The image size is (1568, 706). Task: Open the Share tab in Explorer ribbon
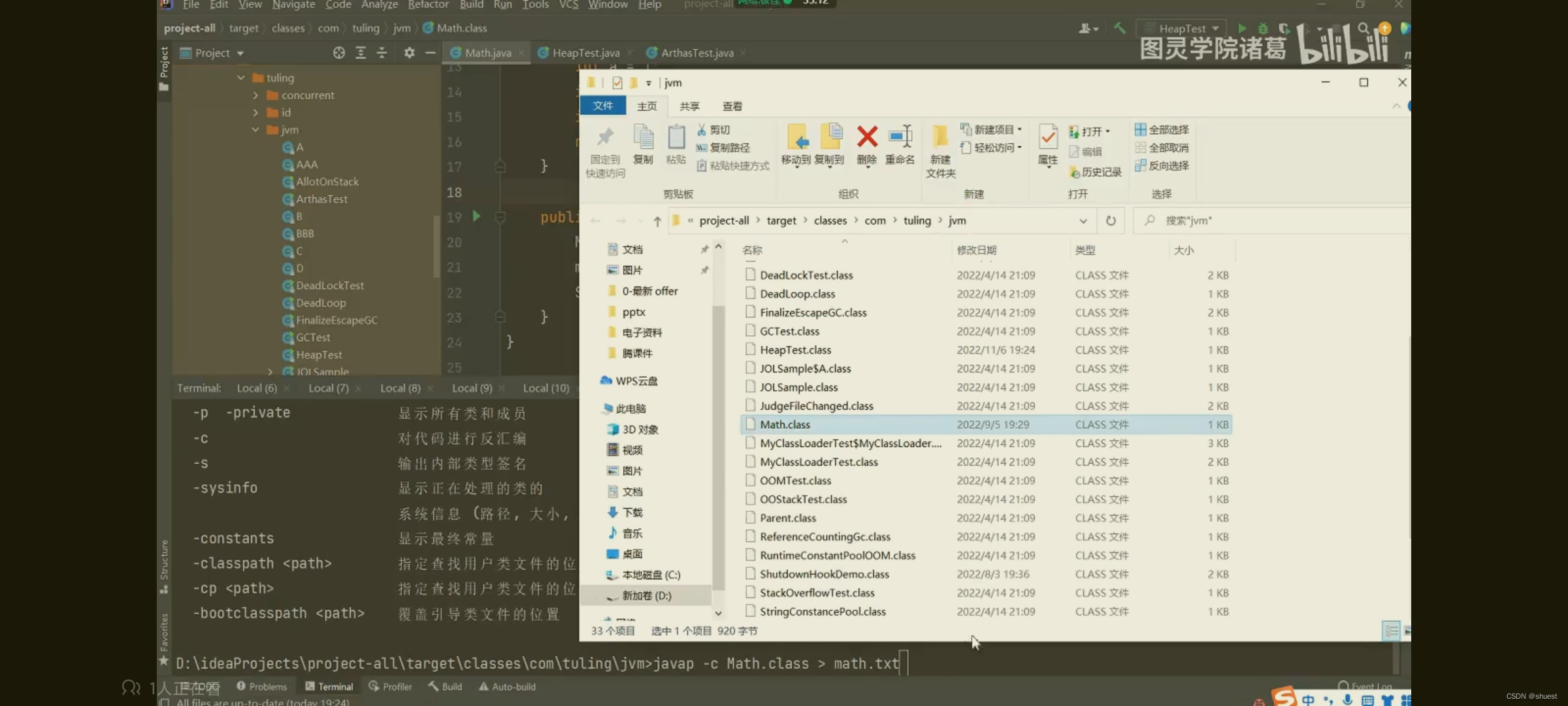tap(689, 106)
